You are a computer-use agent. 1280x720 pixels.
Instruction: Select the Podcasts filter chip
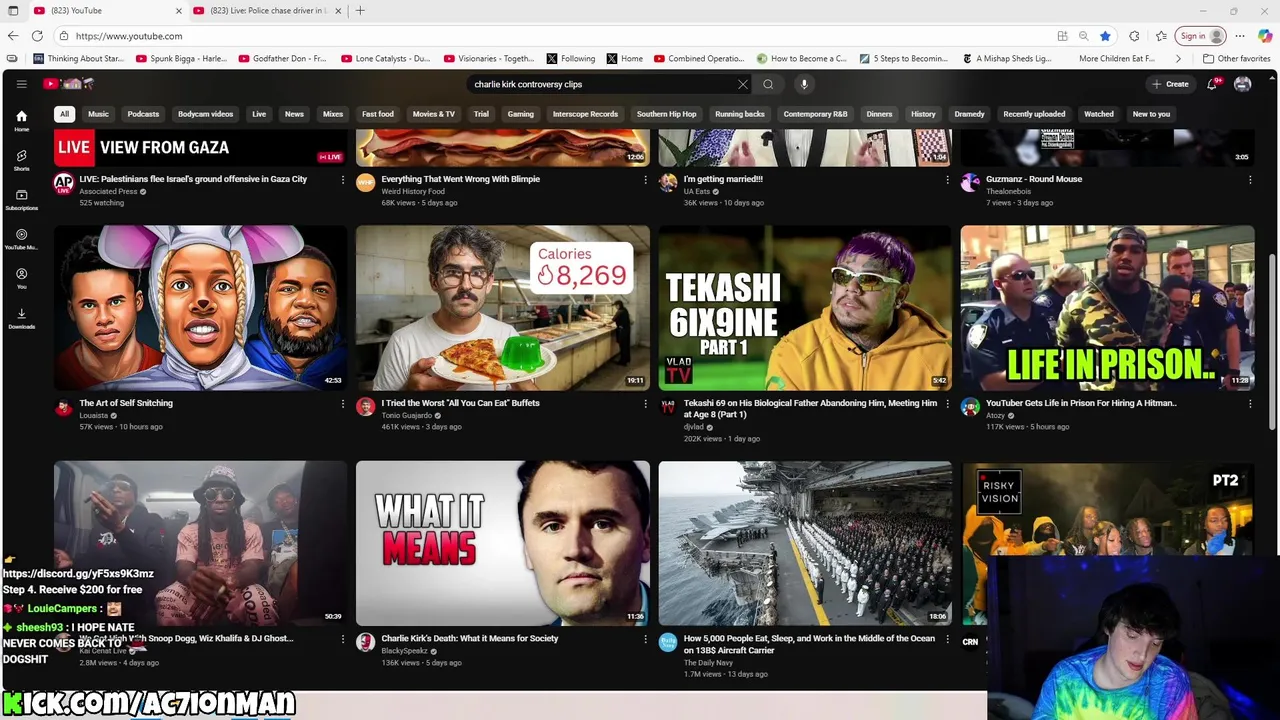click(143, 114)
